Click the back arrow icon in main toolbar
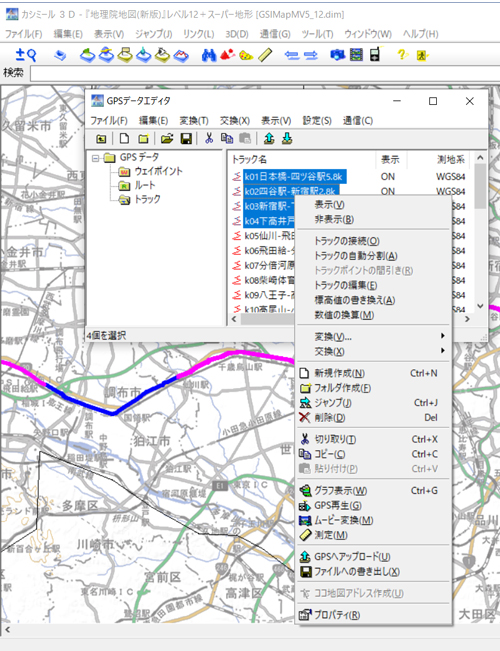 coord(292,55)
